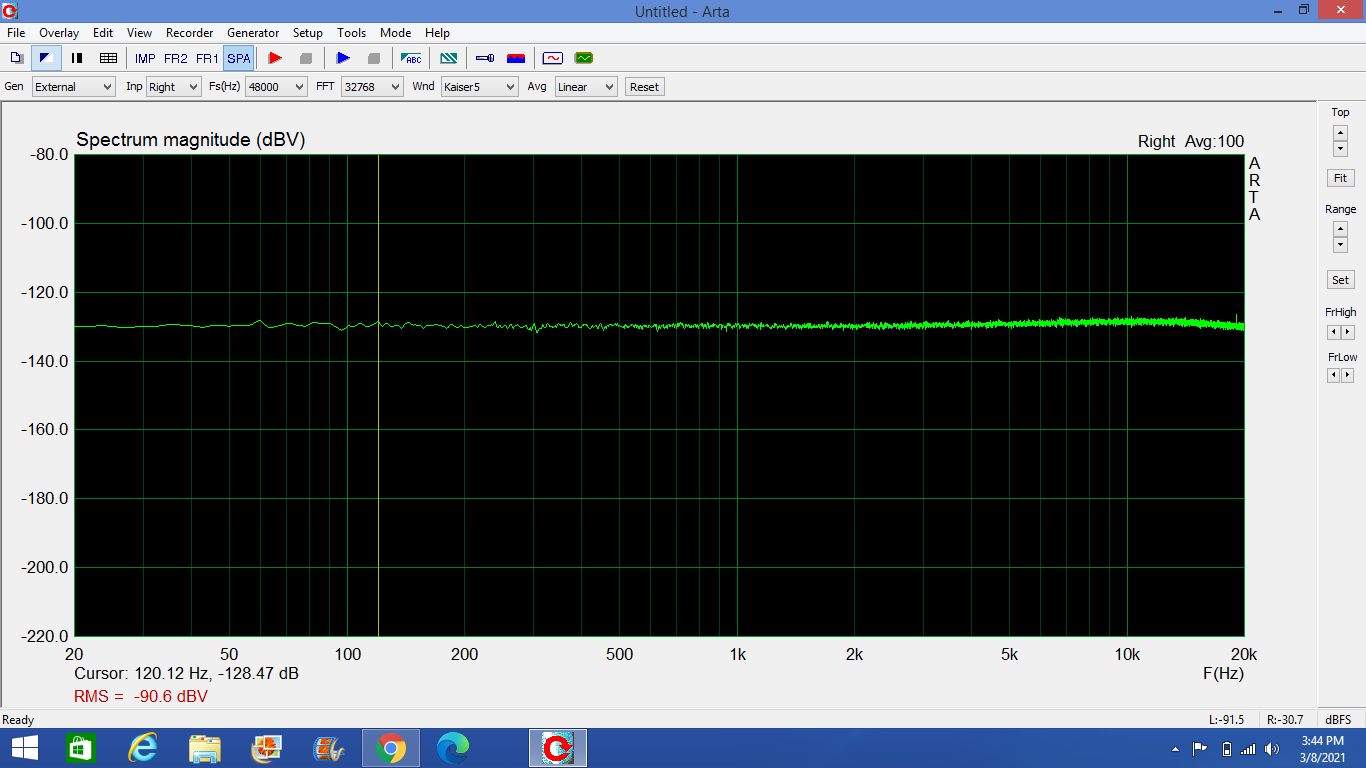Open the Recorder menu
This screenshot has width=1366, height=768.
coord(190,33)
